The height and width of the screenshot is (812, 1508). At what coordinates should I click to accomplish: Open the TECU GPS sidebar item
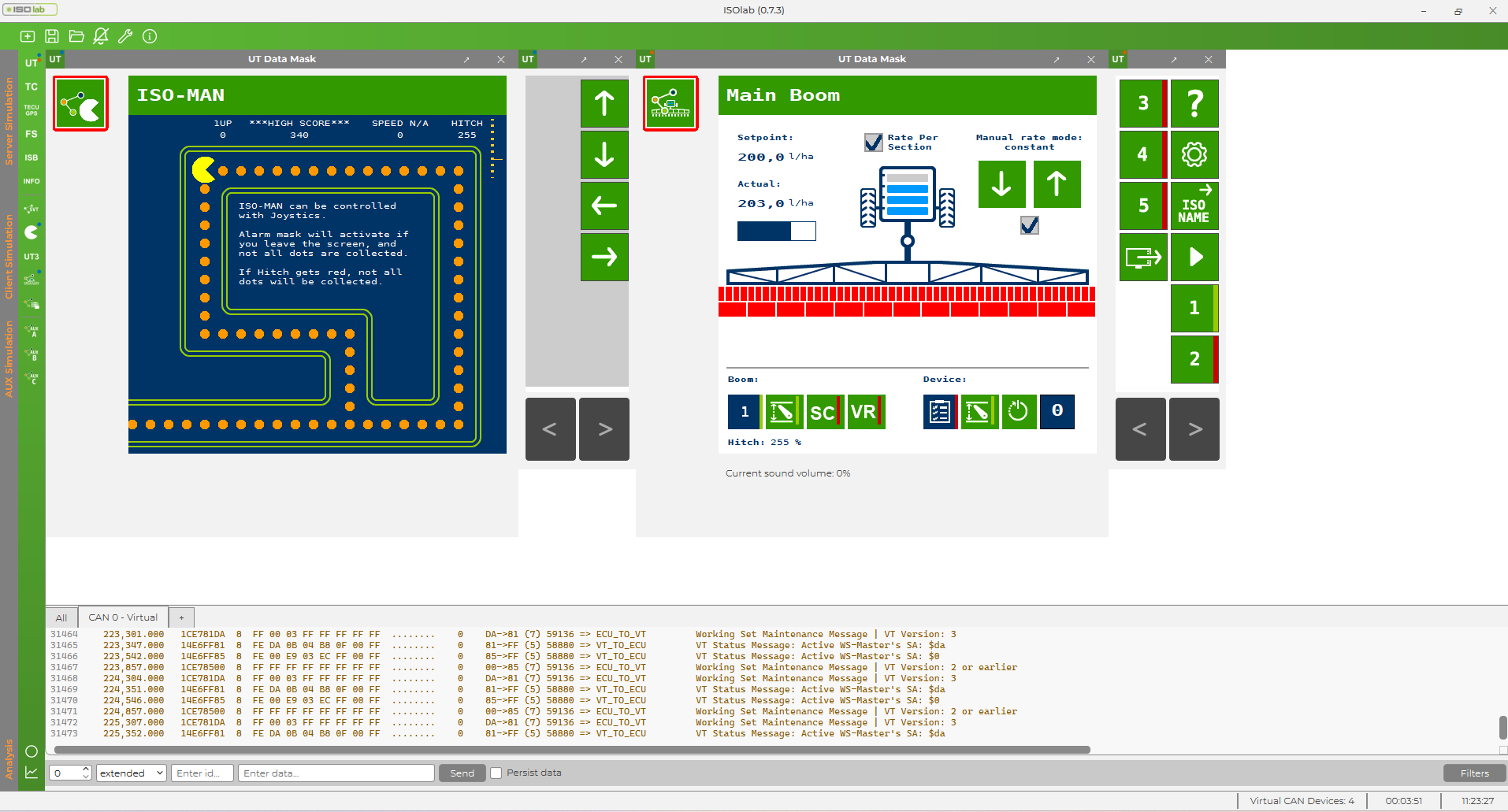[x=32, y=110]
